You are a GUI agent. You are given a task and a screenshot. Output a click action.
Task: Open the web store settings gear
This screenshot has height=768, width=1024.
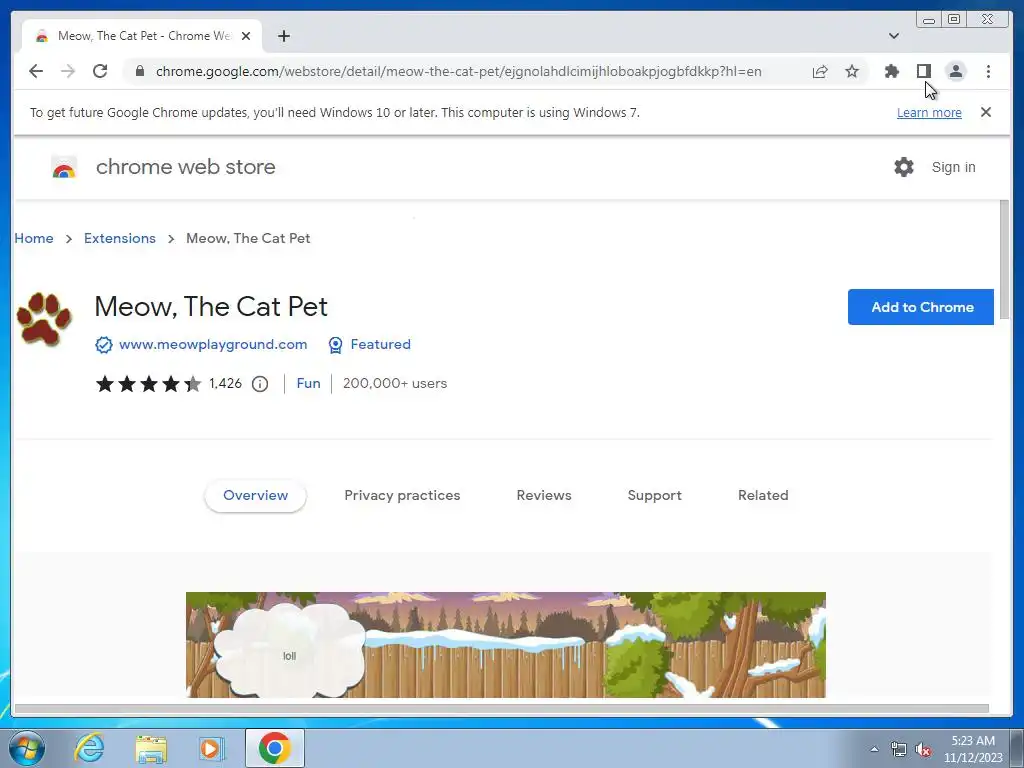(904, 167)
